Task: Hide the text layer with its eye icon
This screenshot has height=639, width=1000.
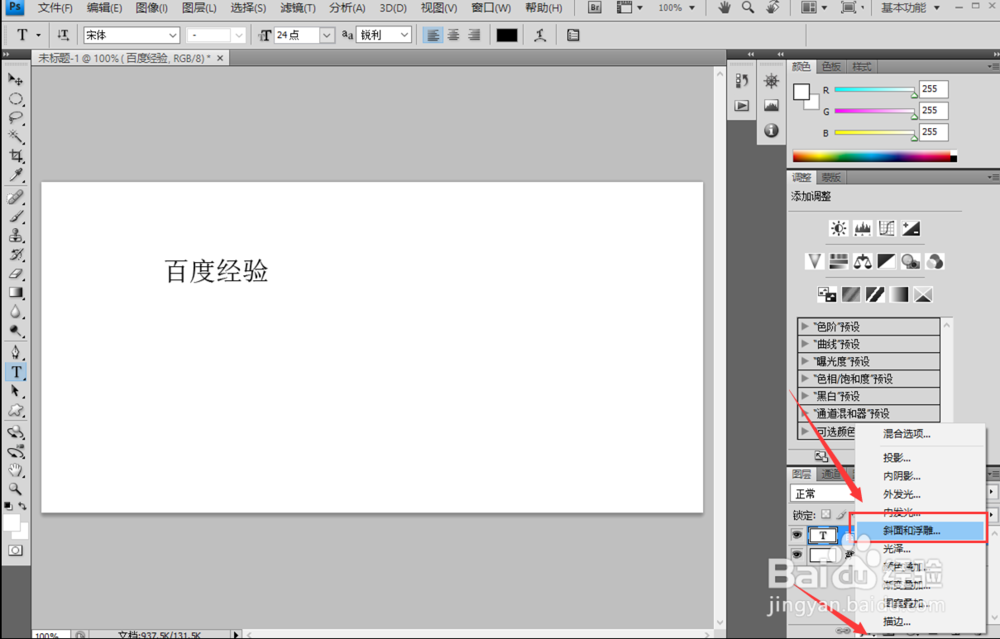Action: [796, 534]
